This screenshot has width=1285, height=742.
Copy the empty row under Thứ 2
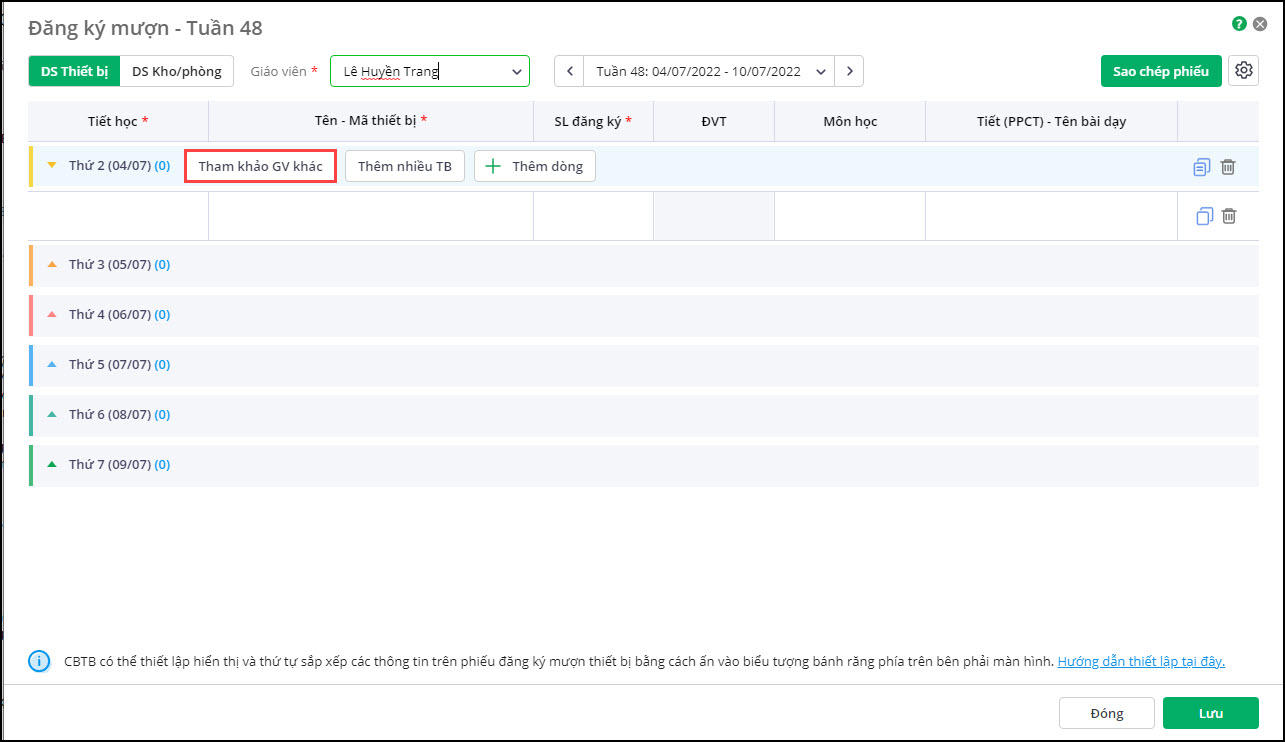tap(1204, 216)
